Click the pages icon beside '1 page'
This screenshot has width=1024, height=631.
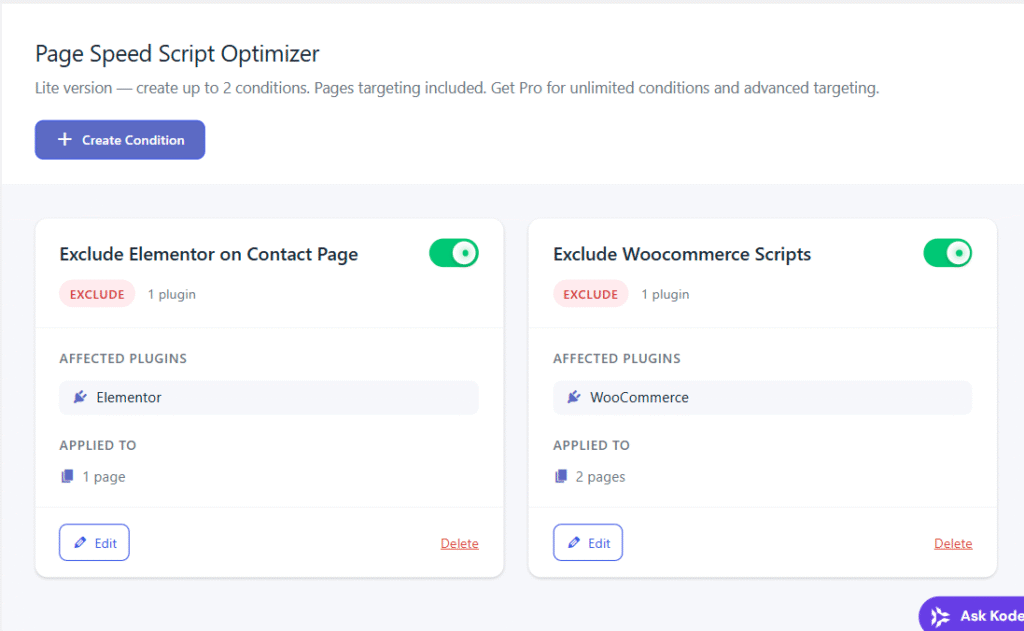pyautogui.click(x=68, y=477)
